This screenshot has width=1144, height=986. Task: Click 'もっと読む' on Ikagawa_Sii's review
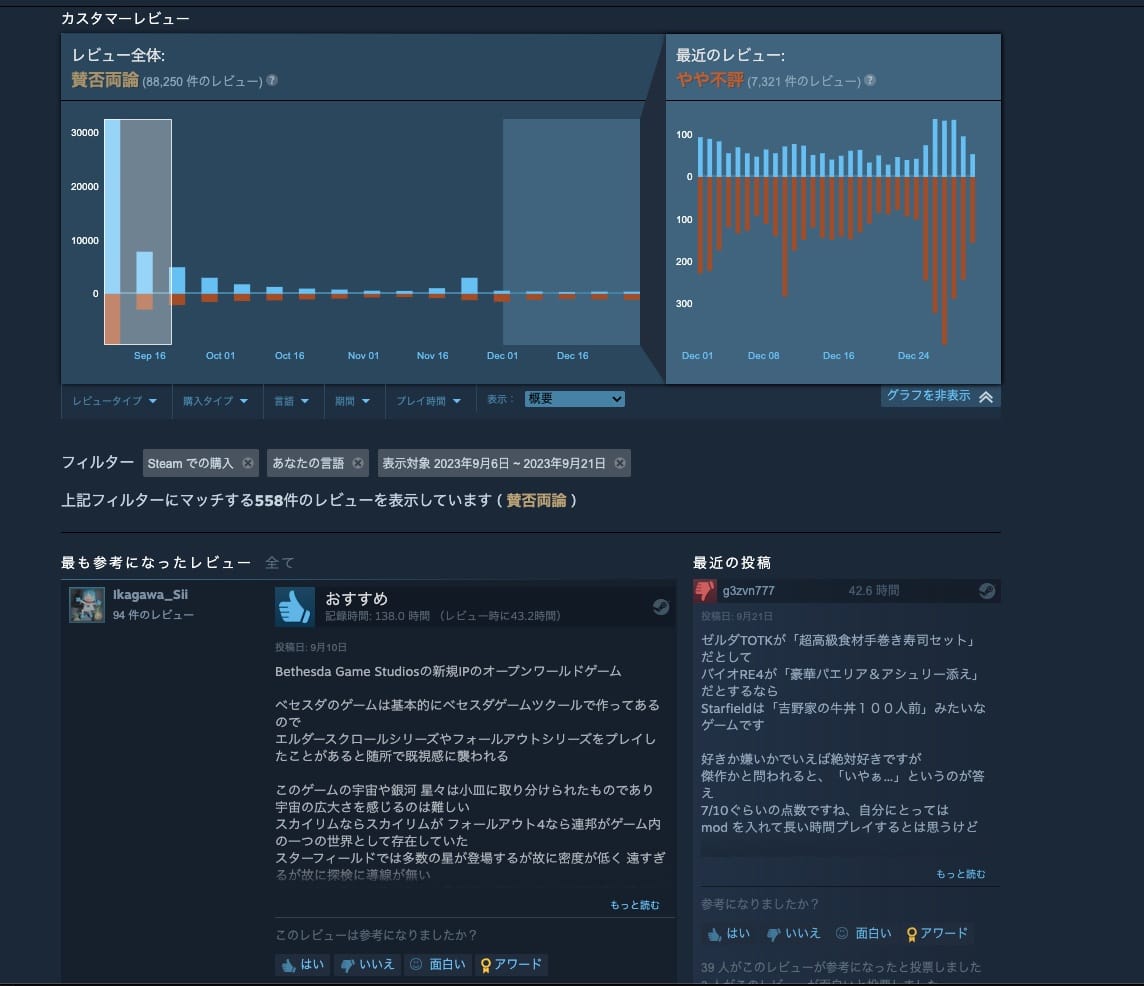coord(634,905)
